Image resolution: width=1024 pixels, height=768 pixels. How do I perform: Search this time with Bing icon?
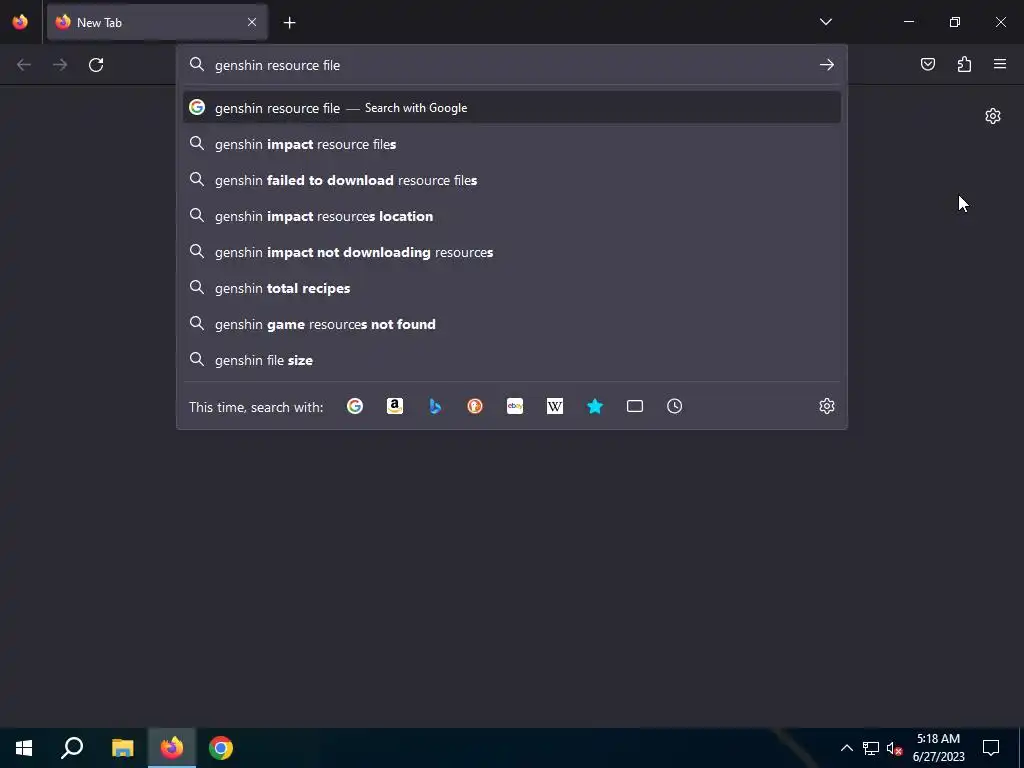435,406
